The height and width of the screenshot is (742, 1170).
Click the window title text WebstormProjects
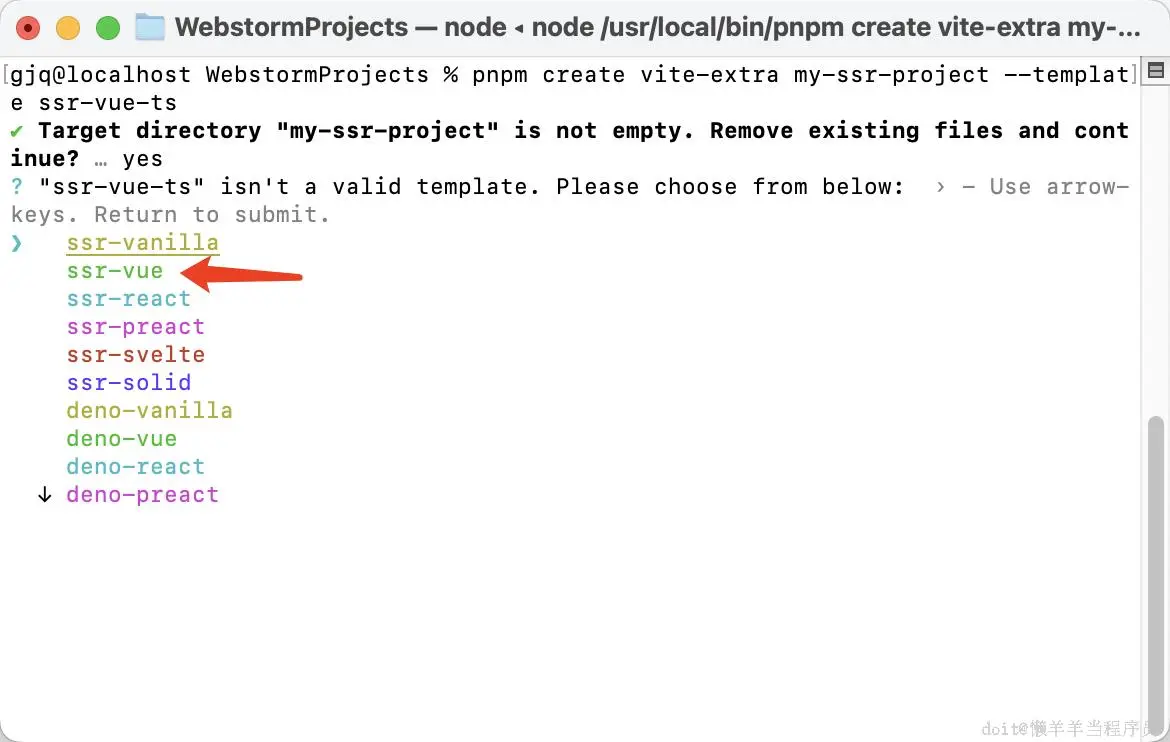(292, 28)
